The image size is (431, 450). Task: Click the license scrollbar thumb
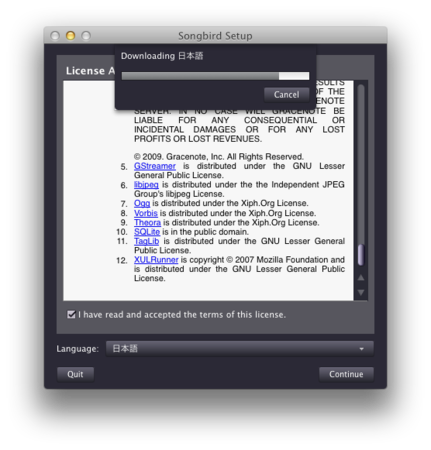click(x=361, y=255)
